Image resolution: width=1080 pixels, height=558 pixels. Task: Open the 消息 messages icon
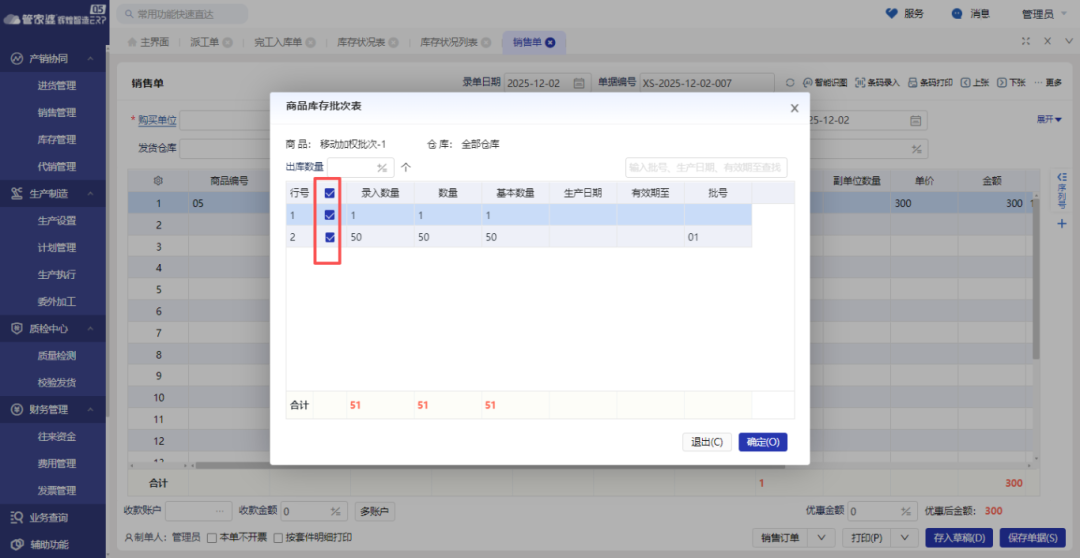pyautogui.click(x=957, y=14)
